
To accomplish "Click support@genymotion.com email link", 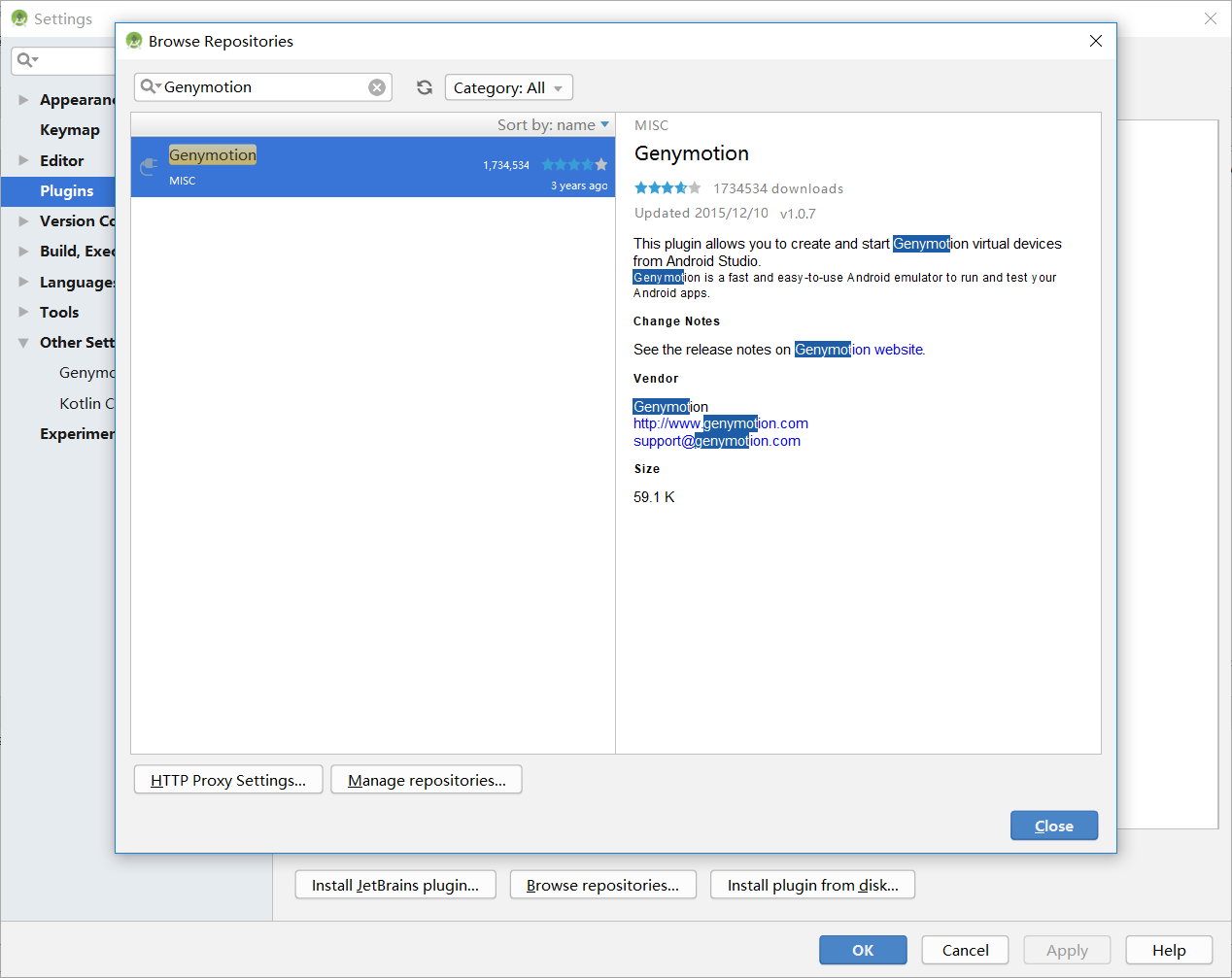I will click(x=717, y=441).
